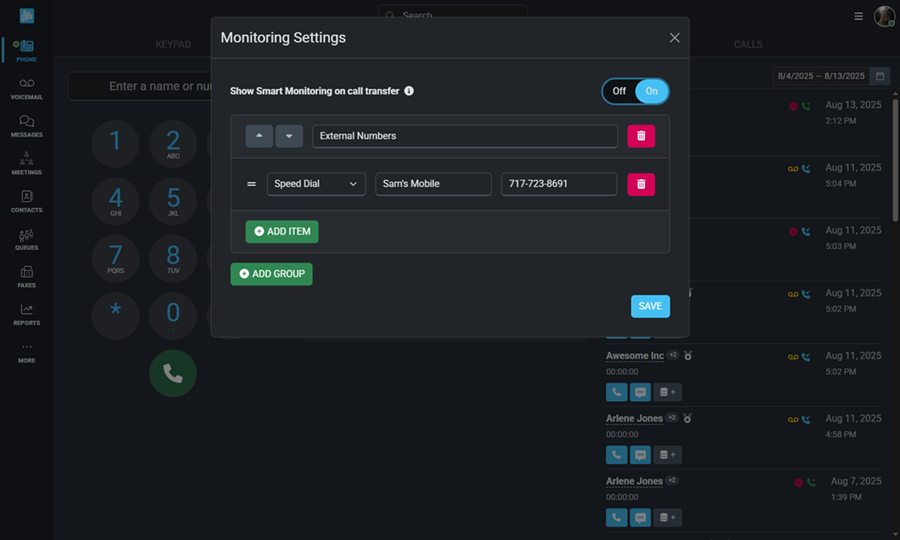The image size is (900, 540).
Task: Open the Speed Dial type dropdown
Action: click(316, 184)
